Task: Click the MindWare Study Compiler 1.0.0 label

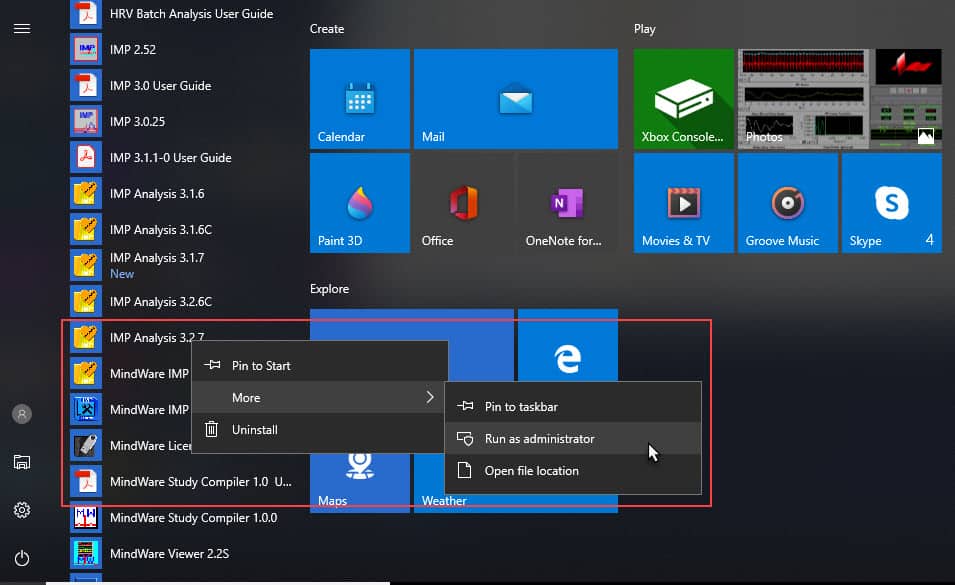Action: [193, 517]
